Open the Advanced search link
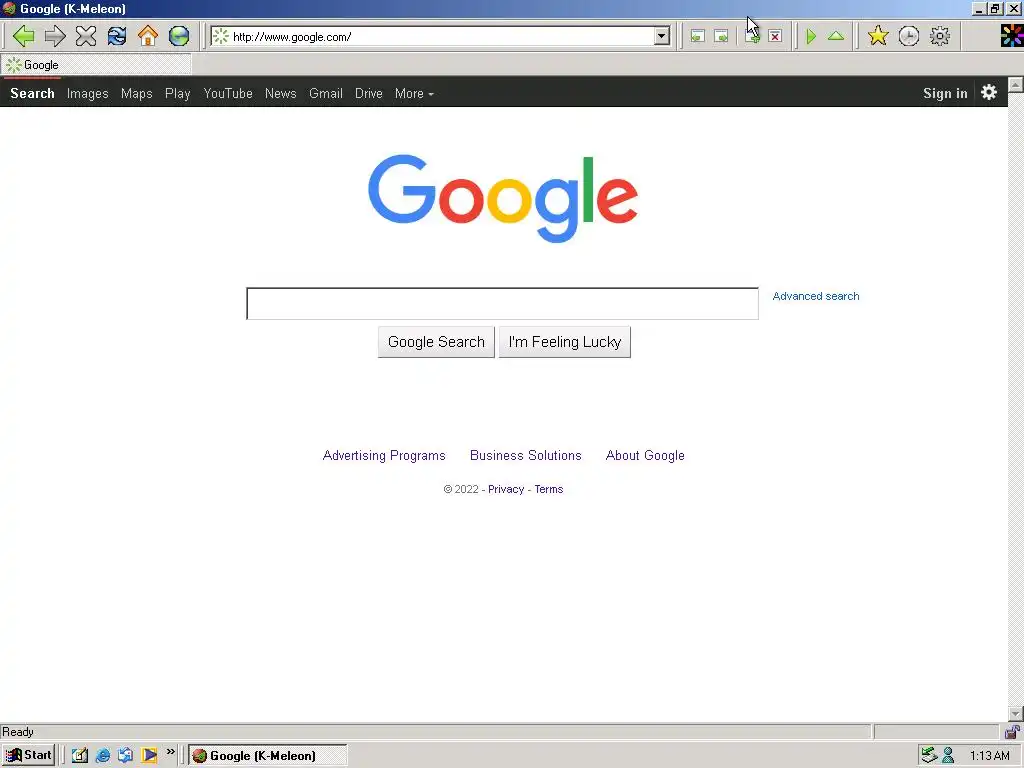1024x768 pixels. coord(816,296)
